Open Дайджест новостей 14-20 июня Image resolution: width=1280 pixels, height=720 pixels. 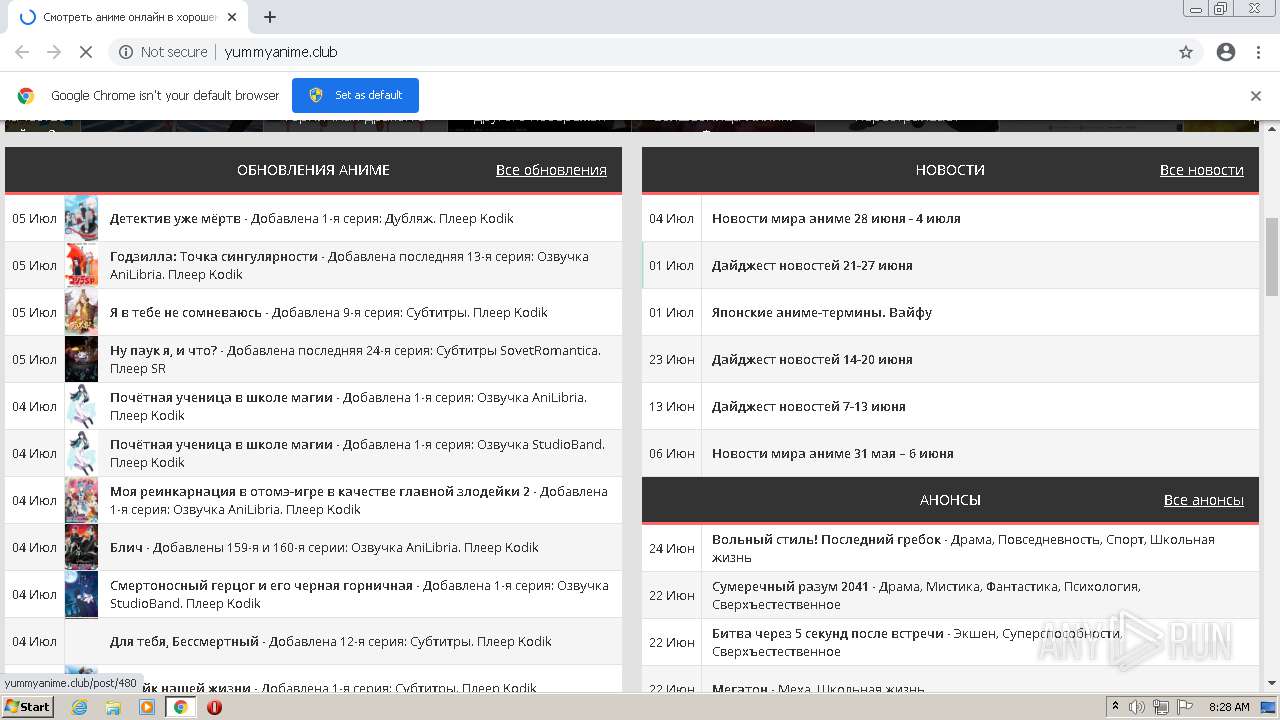pos(812,359)
